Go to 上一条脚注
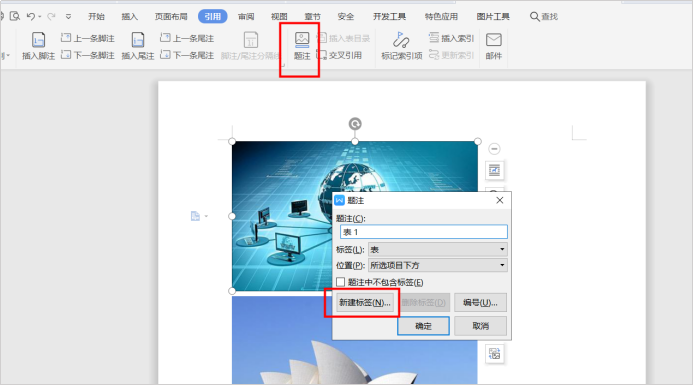The image size is (694, 386). [88, 38]
